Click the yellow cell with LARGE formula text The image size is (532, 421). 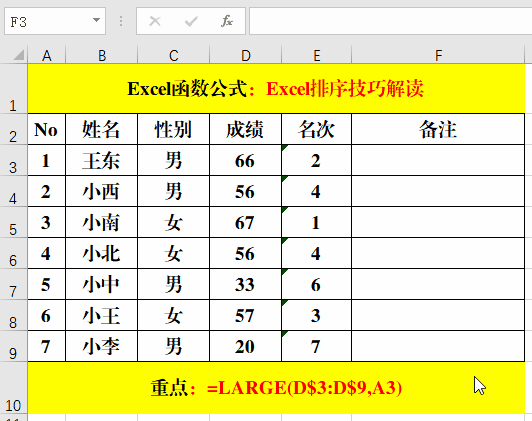click(276, 388)
